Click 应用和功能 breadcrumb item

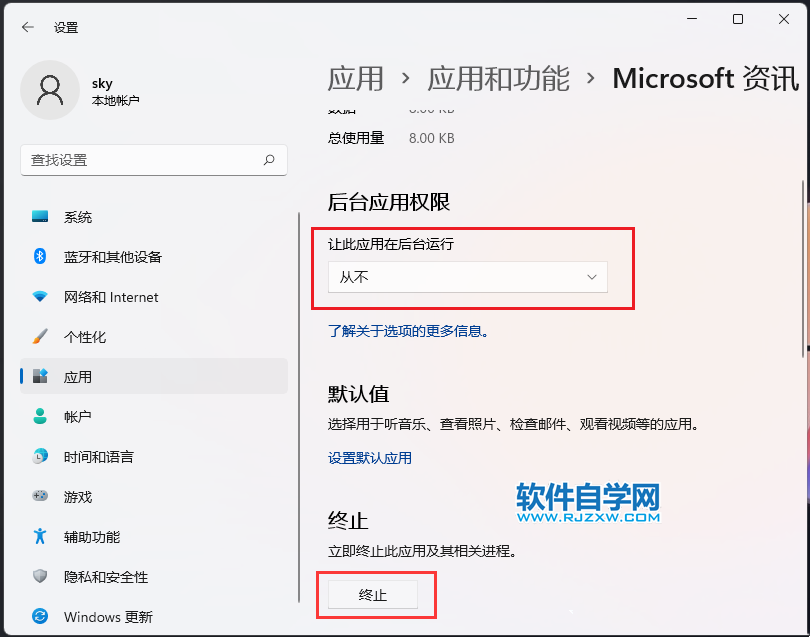click(x=498, y=79)
